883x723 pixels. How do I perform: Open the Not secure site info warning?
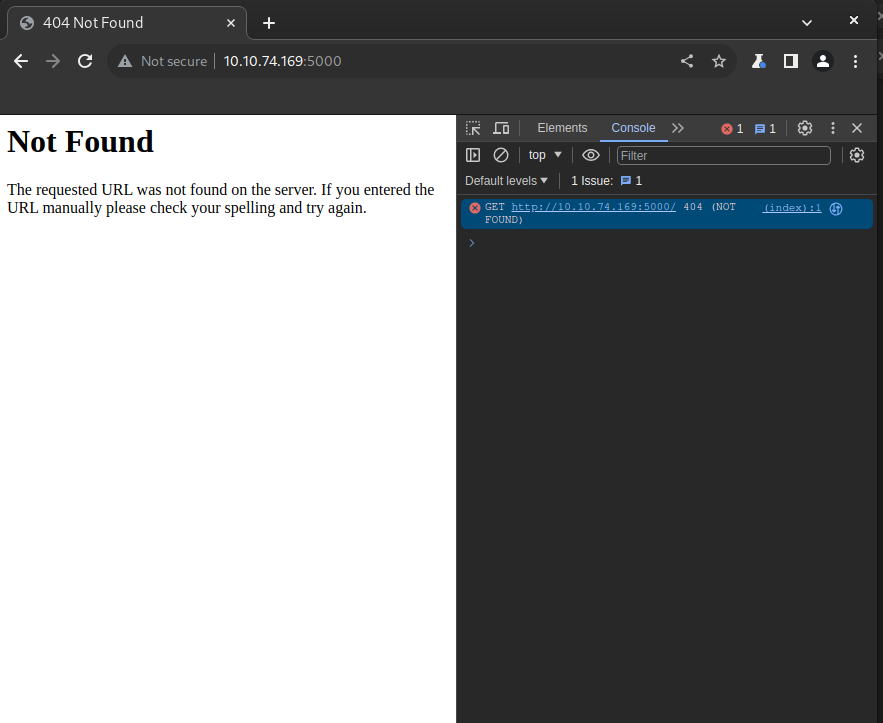click(162, 61)
